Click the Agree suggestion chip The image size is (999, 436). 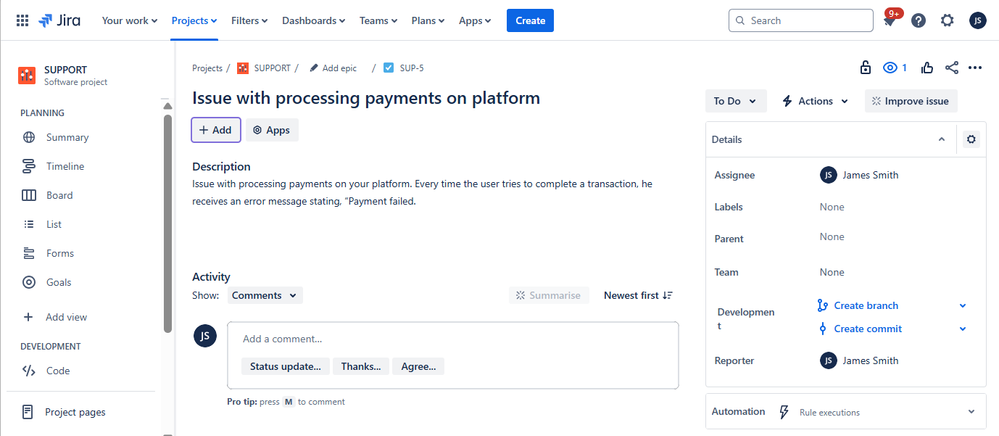pyautogui.click(x=418, y=367)
